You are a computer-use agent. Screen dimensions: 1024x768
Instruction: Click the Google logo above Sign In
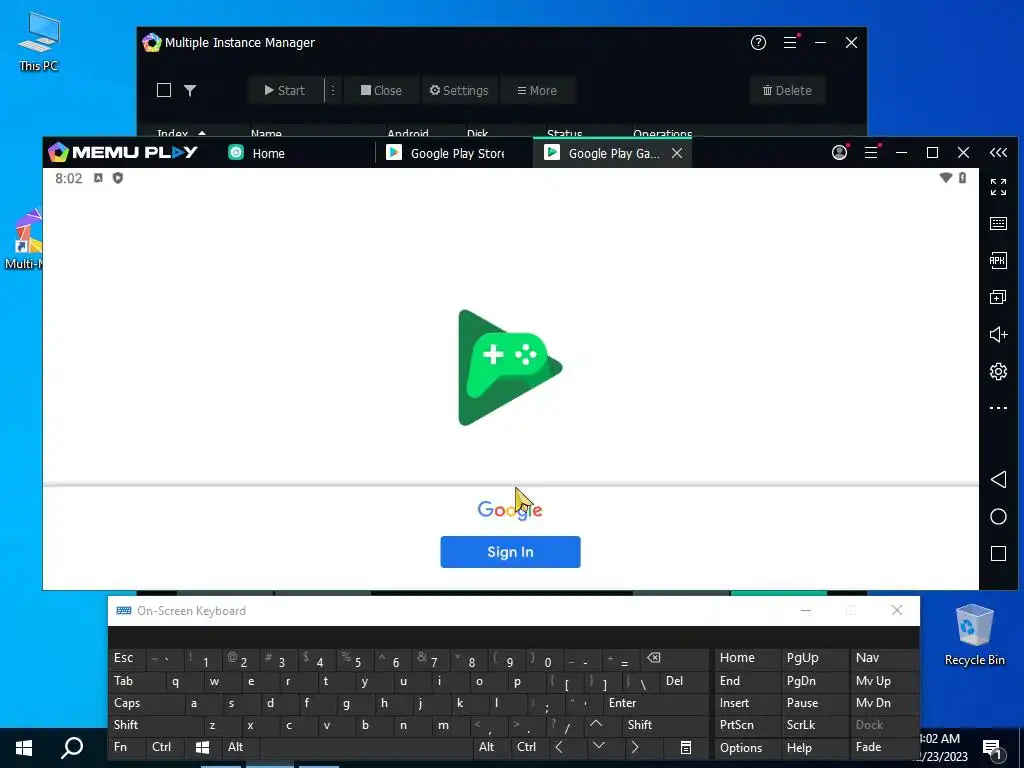click(x=509, y=509)
